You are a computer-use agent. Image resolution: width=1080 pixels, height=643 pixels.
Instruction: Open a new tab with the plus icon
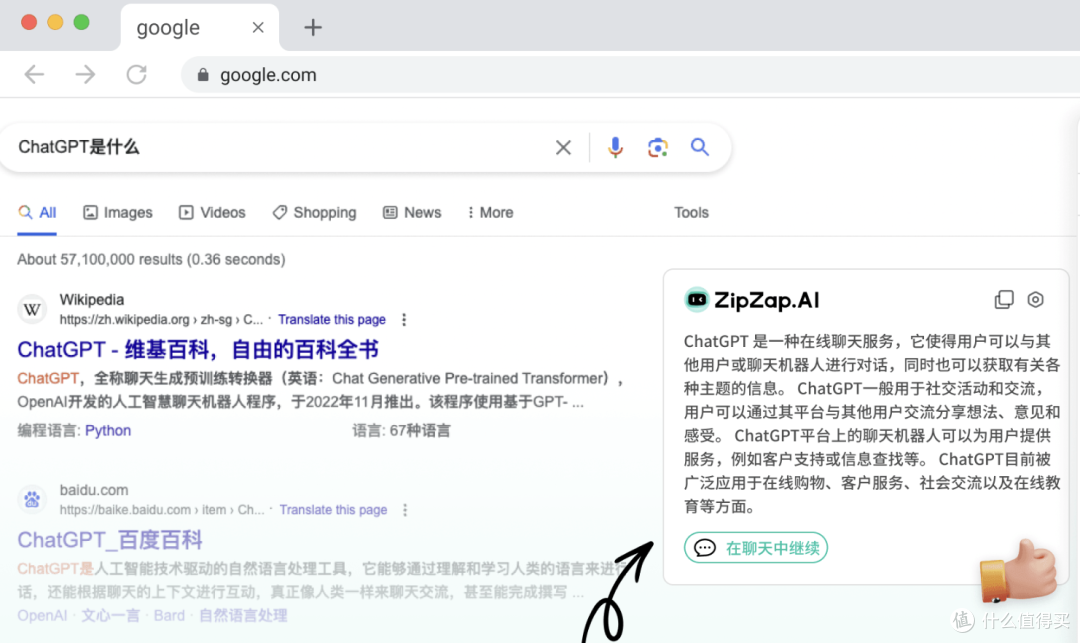[313, 28]
